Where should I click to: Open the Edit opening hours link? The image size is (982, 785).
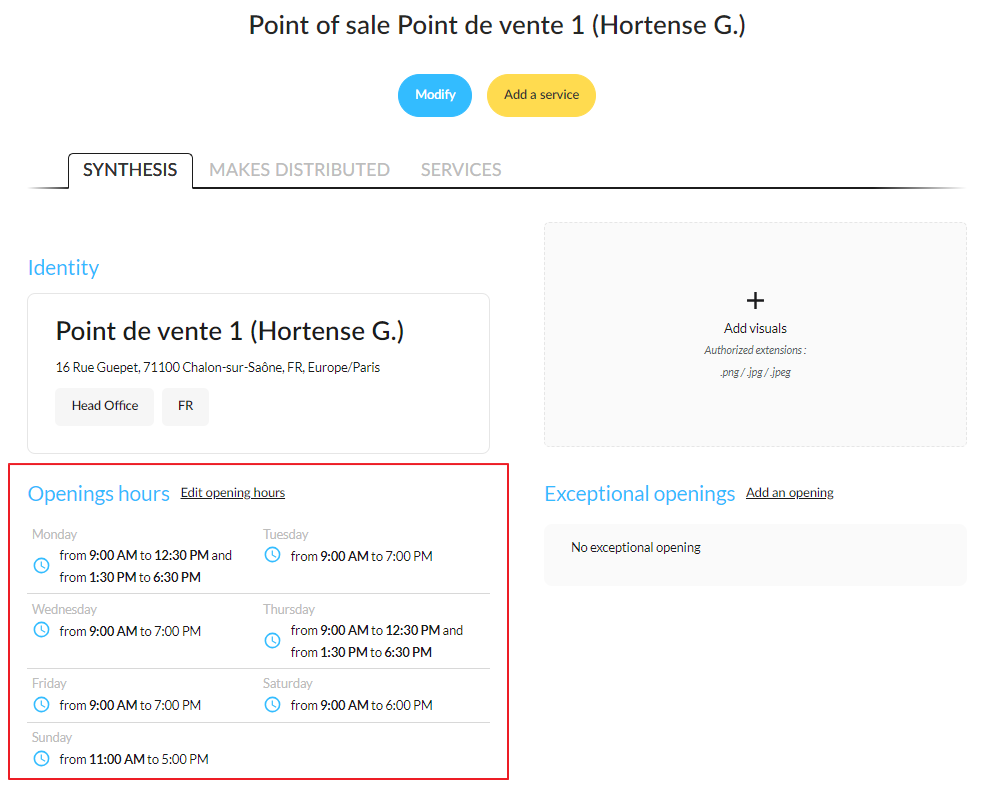[x=233, y=493]
